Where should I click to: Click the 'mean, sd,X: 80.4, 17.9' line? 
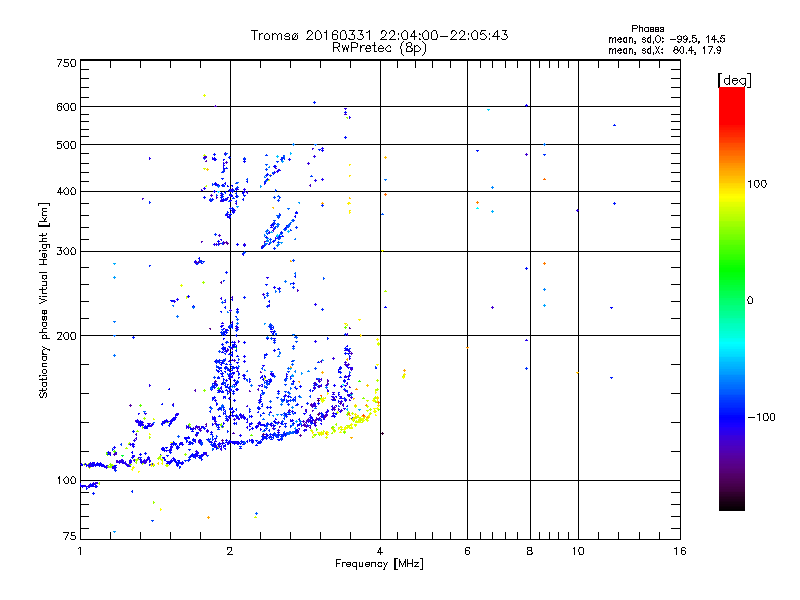tap(664, 50)
